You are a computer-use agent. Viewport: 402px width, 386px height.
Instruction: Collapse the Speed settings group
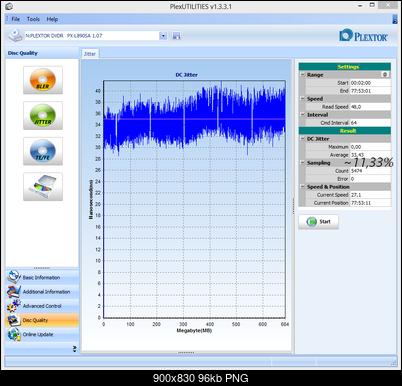[x=302, y=99]
